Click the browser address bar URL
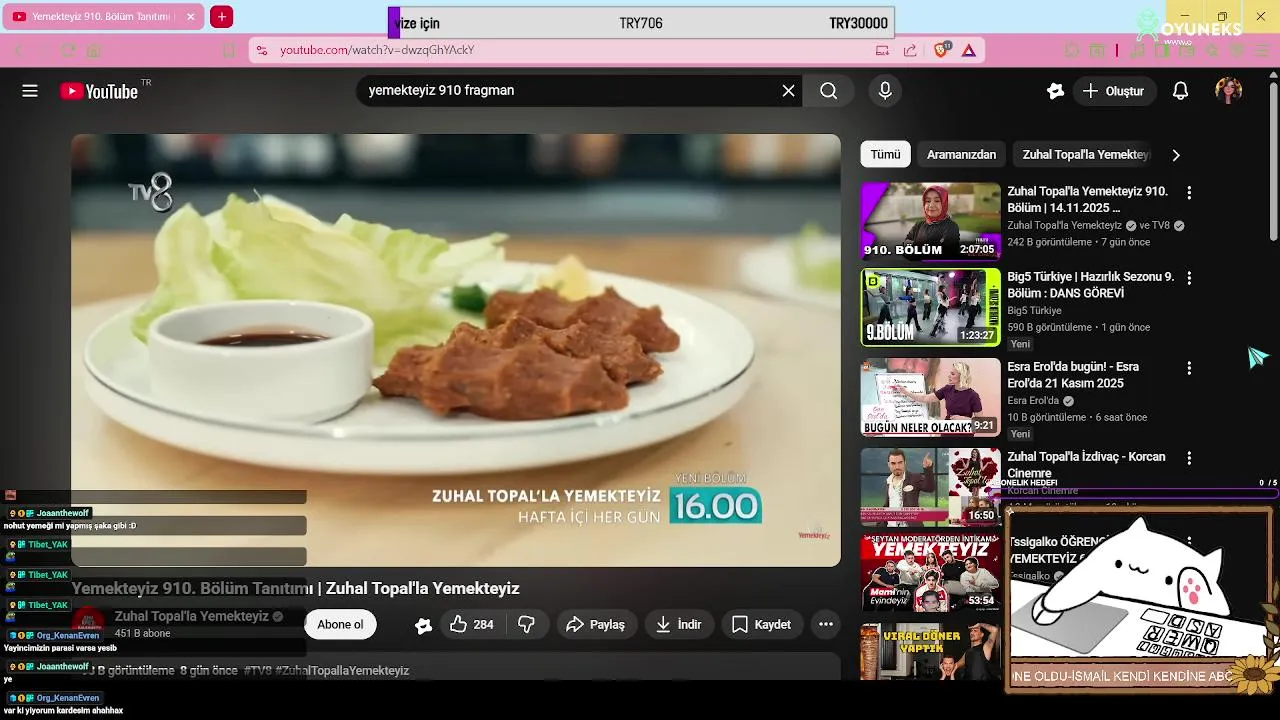This screenshot has height=720, width=1280. [377, 50]
